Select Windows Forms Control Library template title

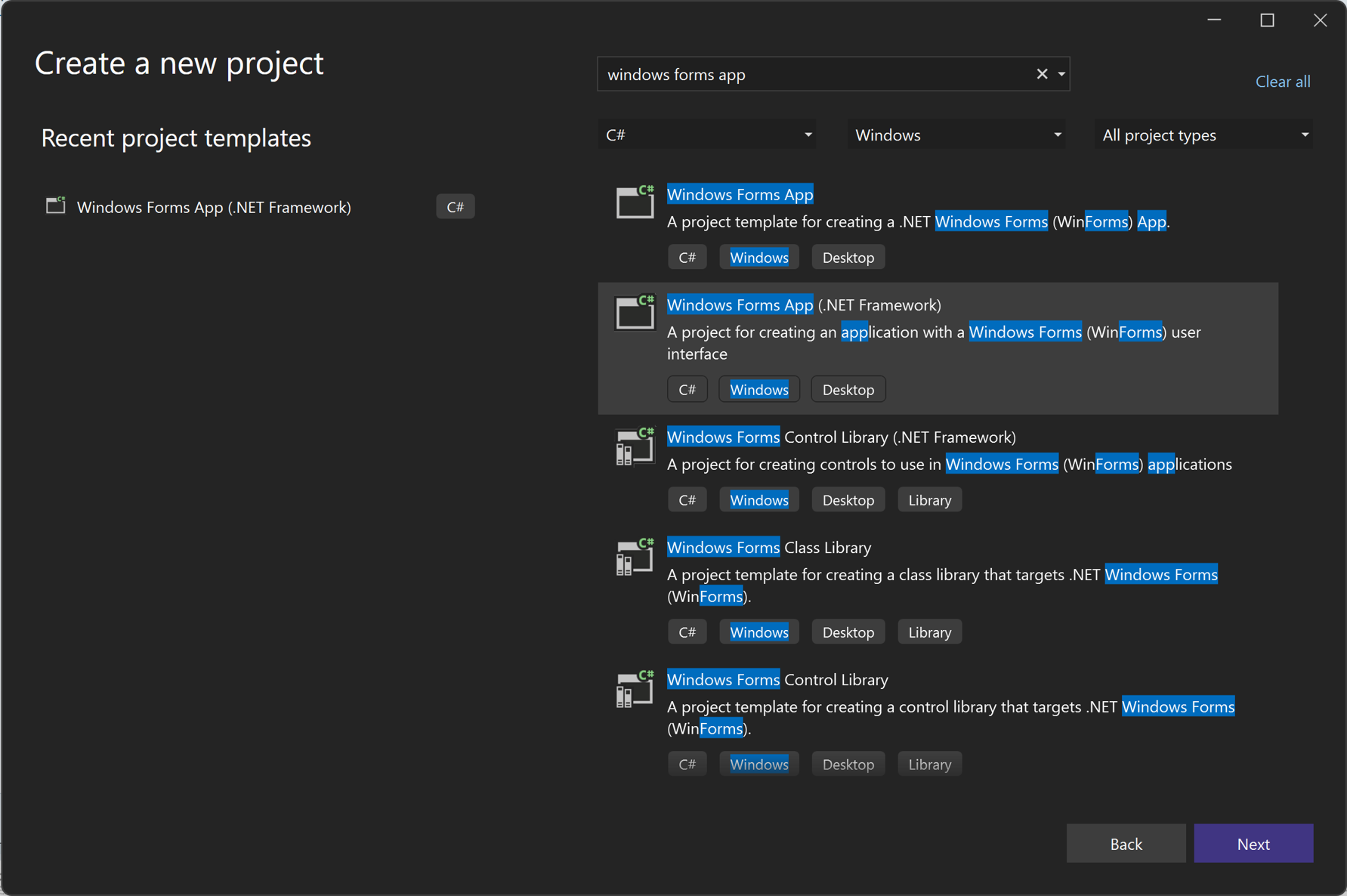pos(777,679)
